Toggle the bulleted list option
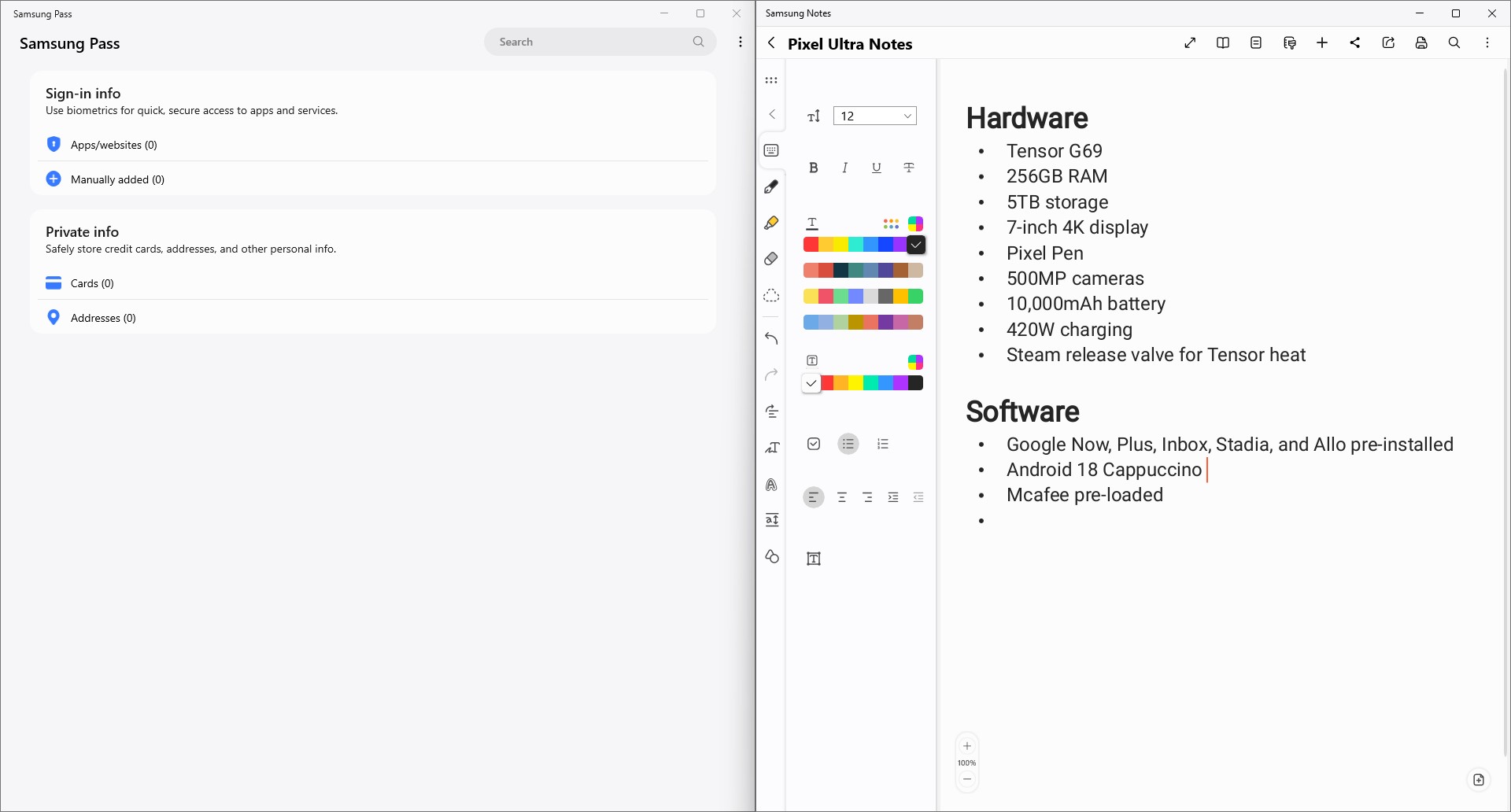Viewport: 1511px width, 812px height. click(848, 445)
